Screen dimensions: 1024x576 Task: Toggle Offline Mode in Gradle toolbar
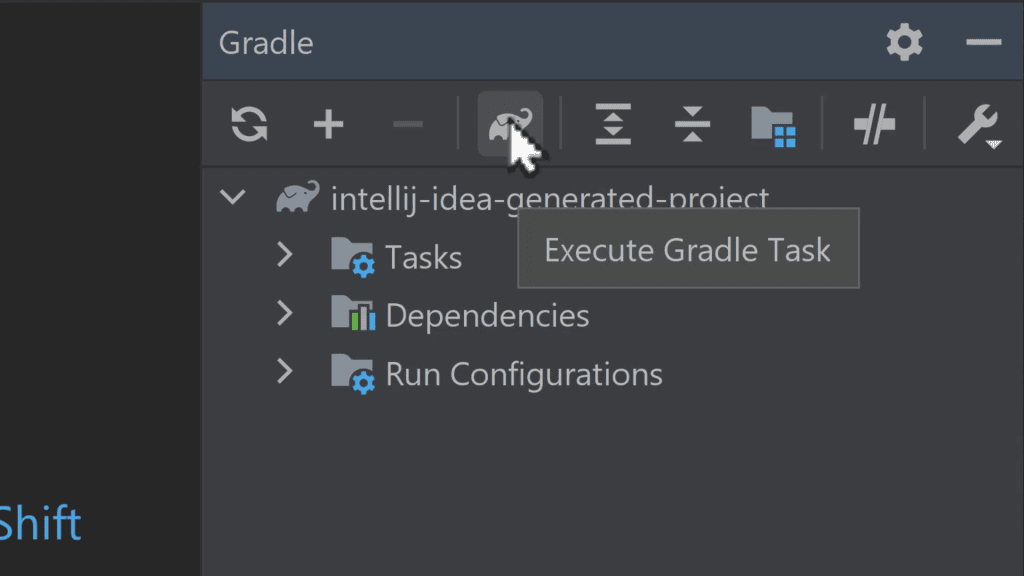click(x=874, y=125)
